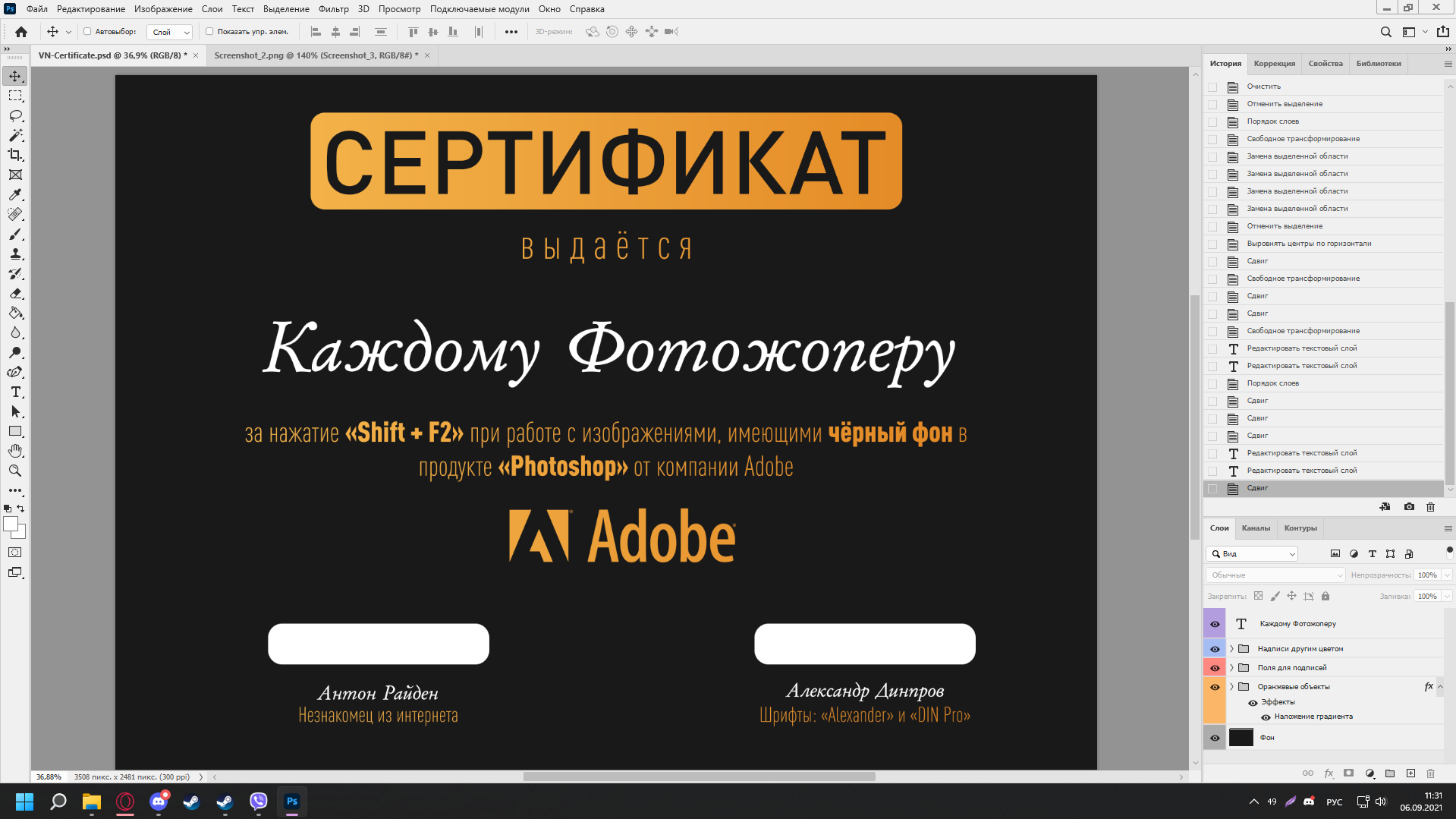Screen dimensions: 1456x819
Task: Select the Frame tool
Action: point(15,175)
